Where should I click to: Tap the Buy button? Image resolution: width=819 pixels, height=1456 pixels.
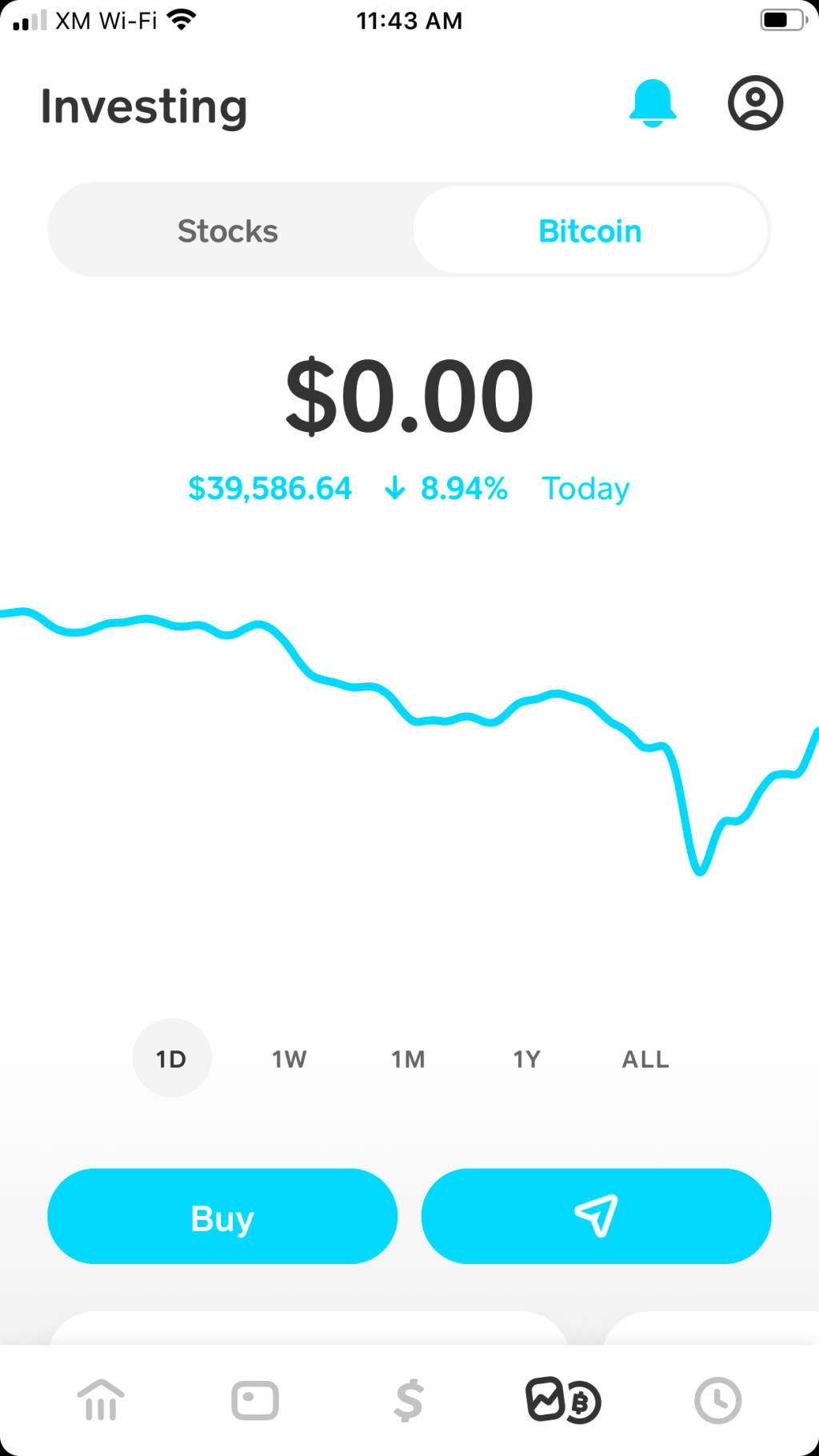[x=222, y=1216]
